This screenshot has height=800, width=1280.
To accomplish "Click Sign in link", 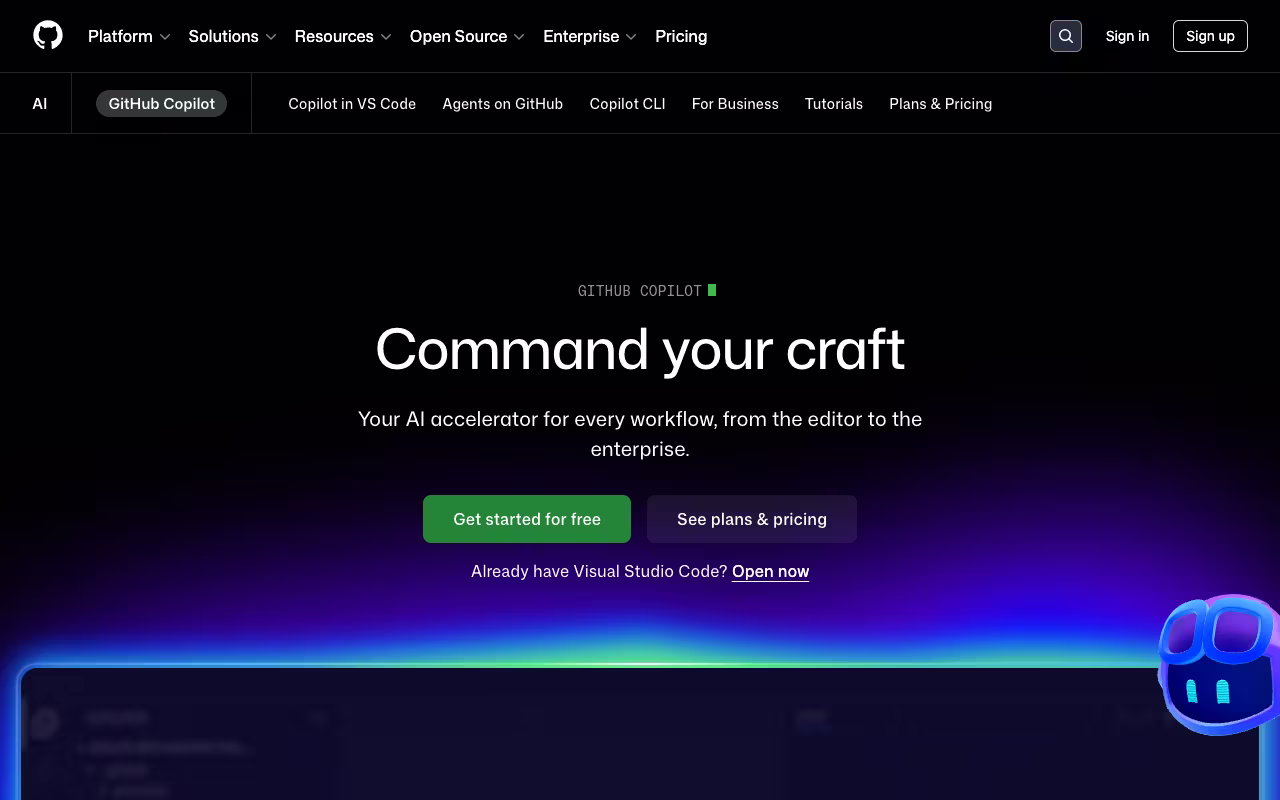I will 1127,36.
